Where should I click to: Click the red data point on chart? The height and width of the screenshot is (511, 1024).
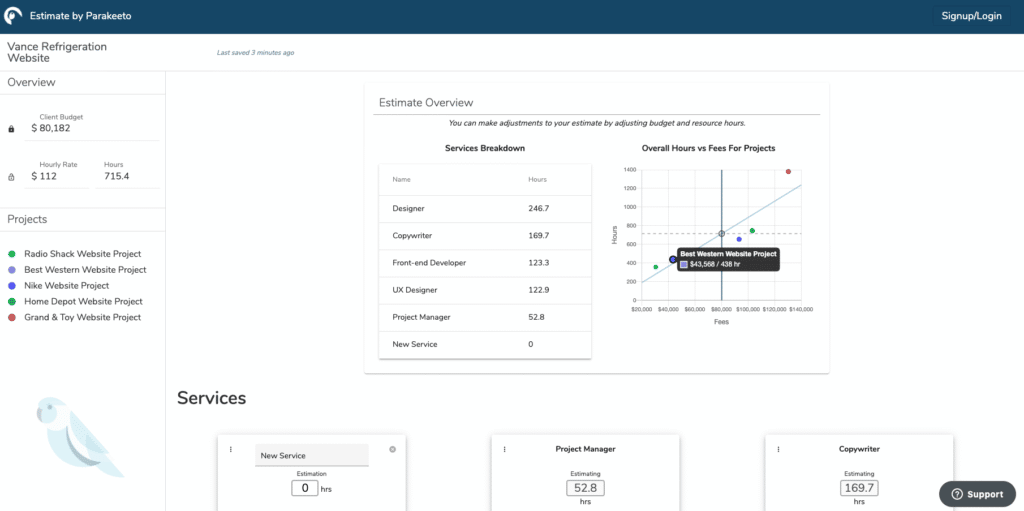(788, 172)
